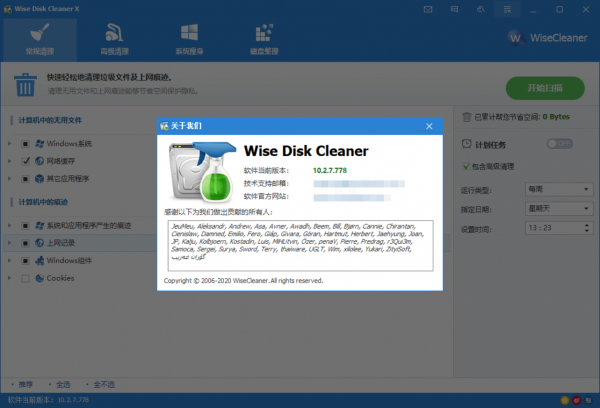The width and height of the screenshot is (600, 408).
Task: Click the puzzle icon beside Windows组件
Action: (39, 261)
